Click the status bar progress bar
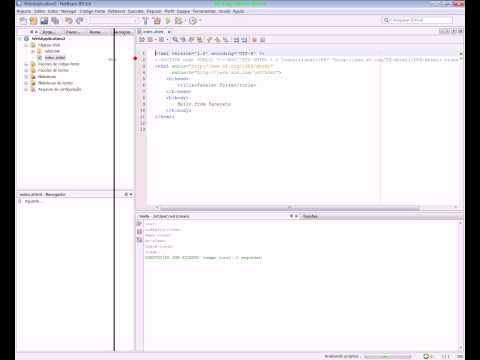Screen dimensions: 480x360 coord(387,356)
